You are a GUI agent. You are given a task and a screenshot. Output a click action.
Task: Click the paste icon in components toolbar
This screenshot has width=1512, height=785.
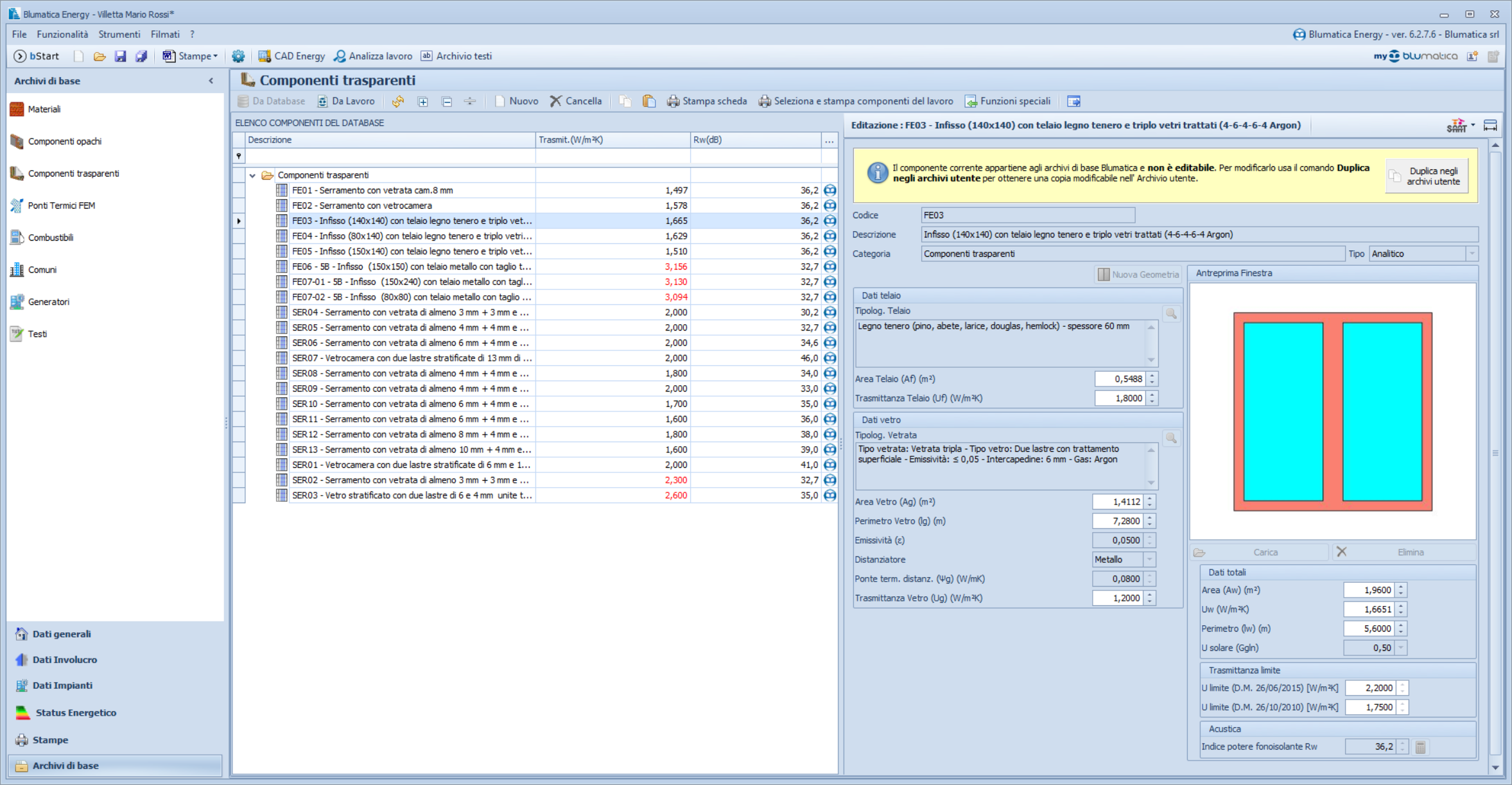click(x=648, y=101)
